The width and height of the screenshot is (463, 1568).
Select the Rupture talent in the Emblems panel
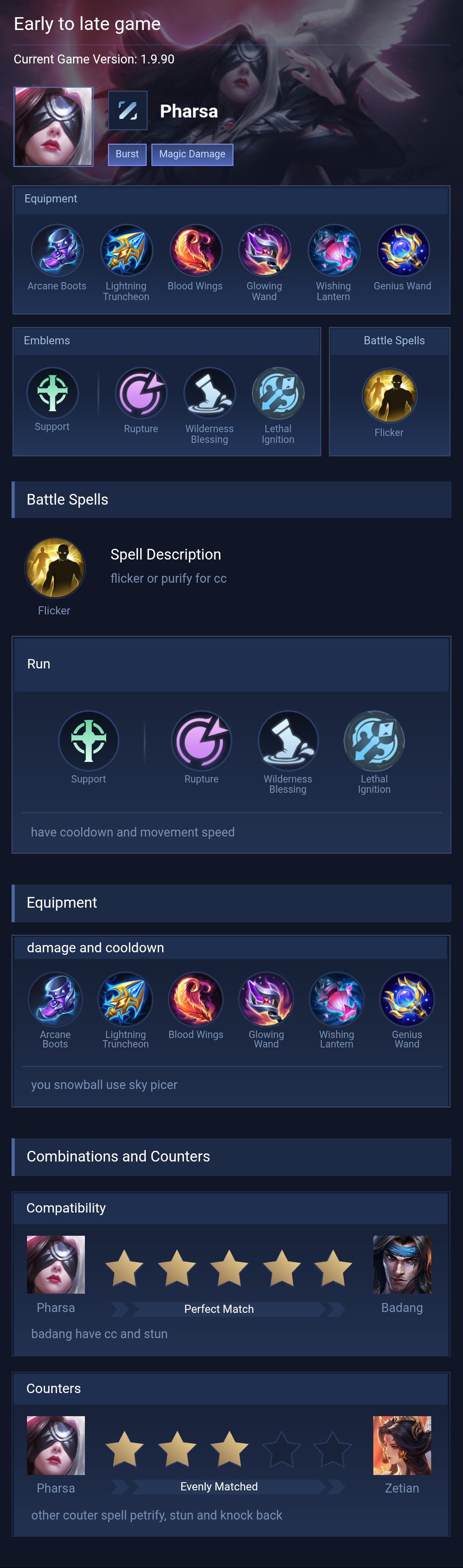coord(141,393)
